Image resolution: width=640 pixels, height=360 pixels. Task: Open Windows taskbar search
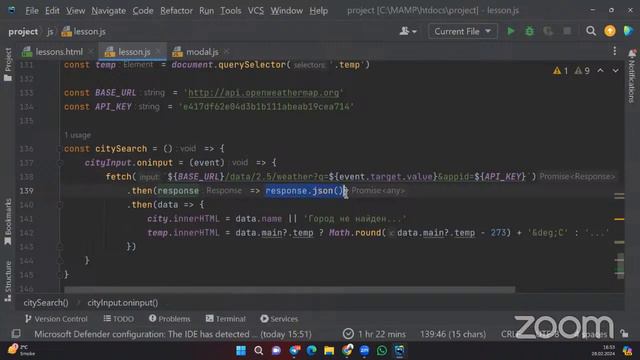tap(258, 351)
